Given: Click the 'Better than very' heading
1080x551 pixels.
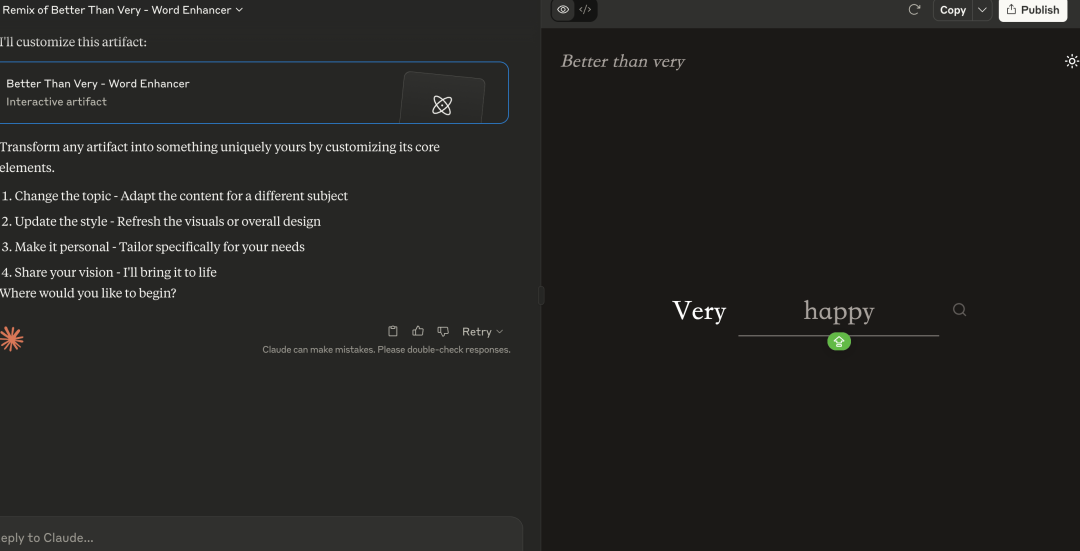Looking at the screenshot, I should click(x=623, y=61).
